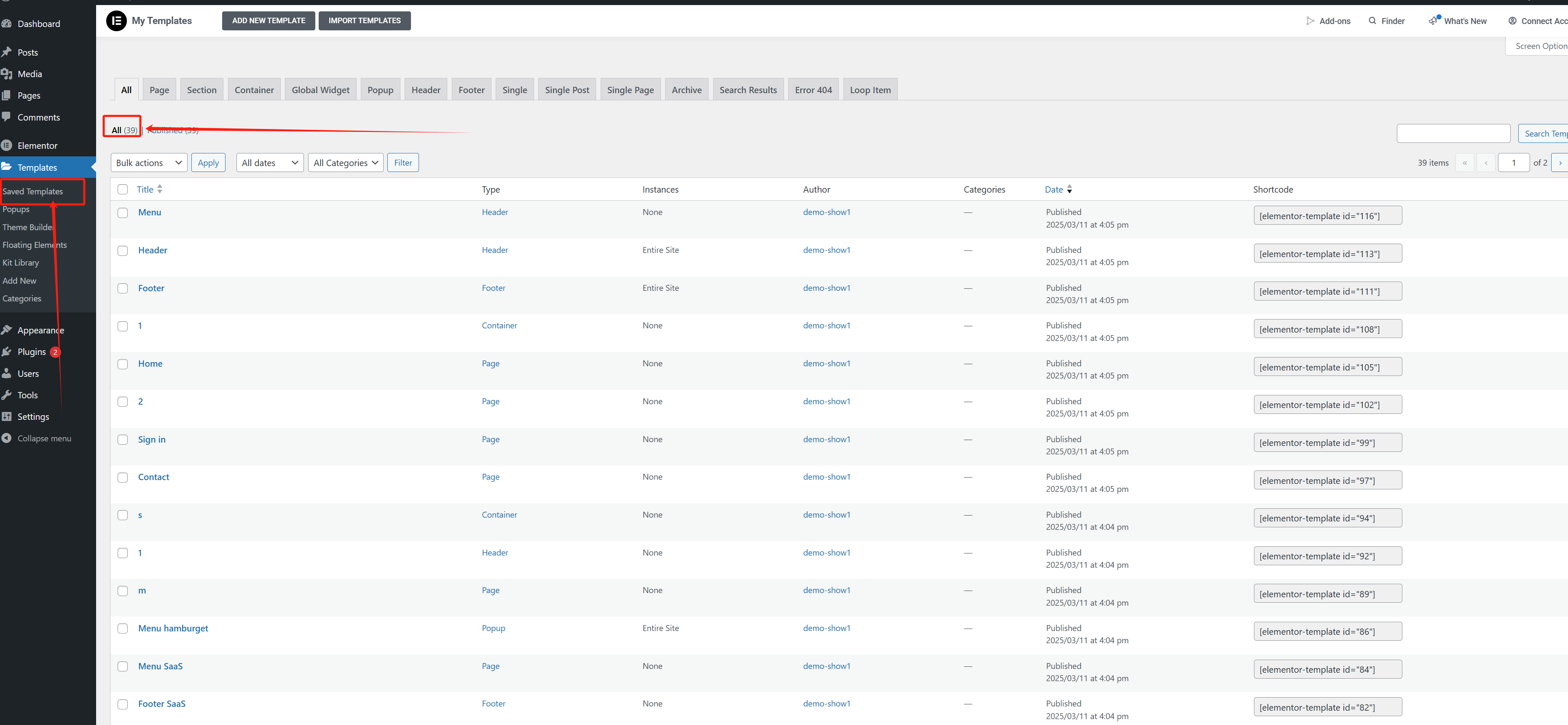Open Plugins from the sidebar
Viewport: 1568px width, 725px height.
[x=32, y=352]
